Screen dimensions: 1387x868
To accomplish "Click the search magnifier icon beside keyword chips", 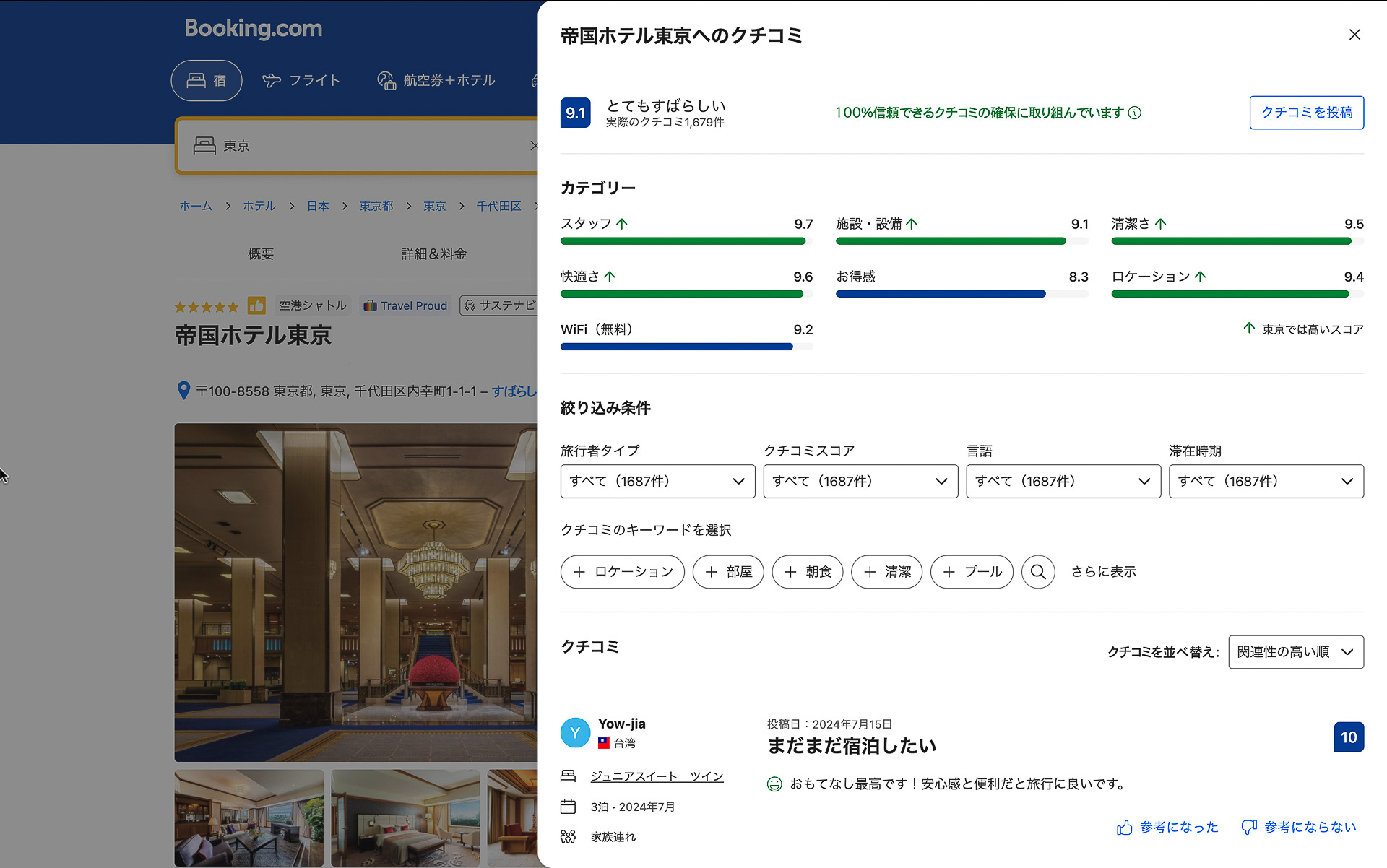I will (1038, 572).
